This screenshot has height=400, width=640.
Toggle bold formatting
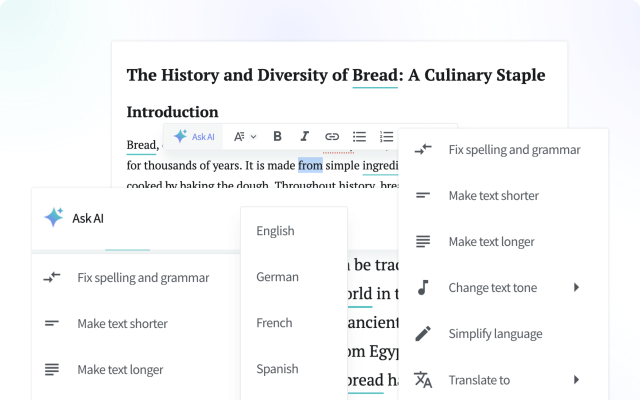pos(278,137)
